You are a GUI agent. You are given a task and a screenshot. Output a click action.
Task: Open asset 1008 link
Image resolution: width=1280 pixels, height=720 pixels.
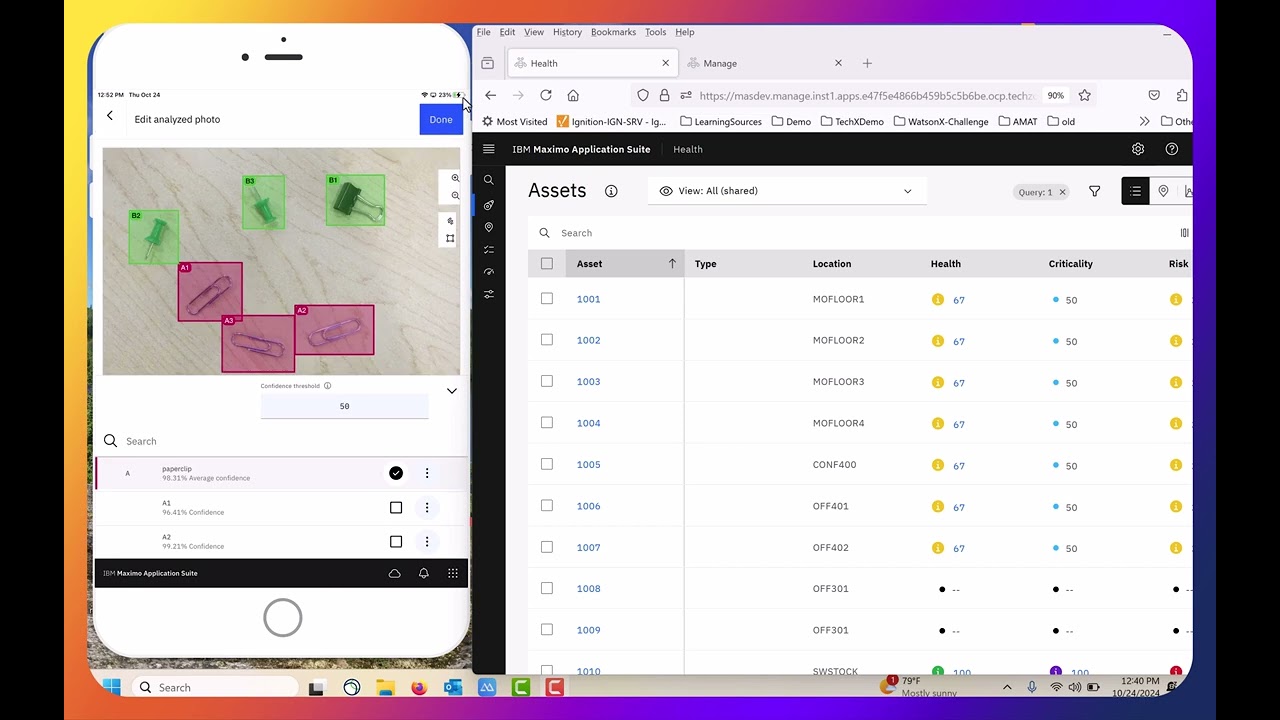pyautogui.click(x=588, y=589)
